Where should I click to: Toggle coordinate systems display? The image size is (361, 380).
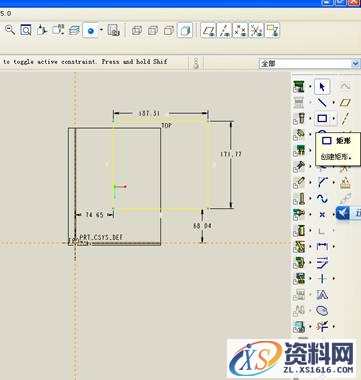coord(256,30)
